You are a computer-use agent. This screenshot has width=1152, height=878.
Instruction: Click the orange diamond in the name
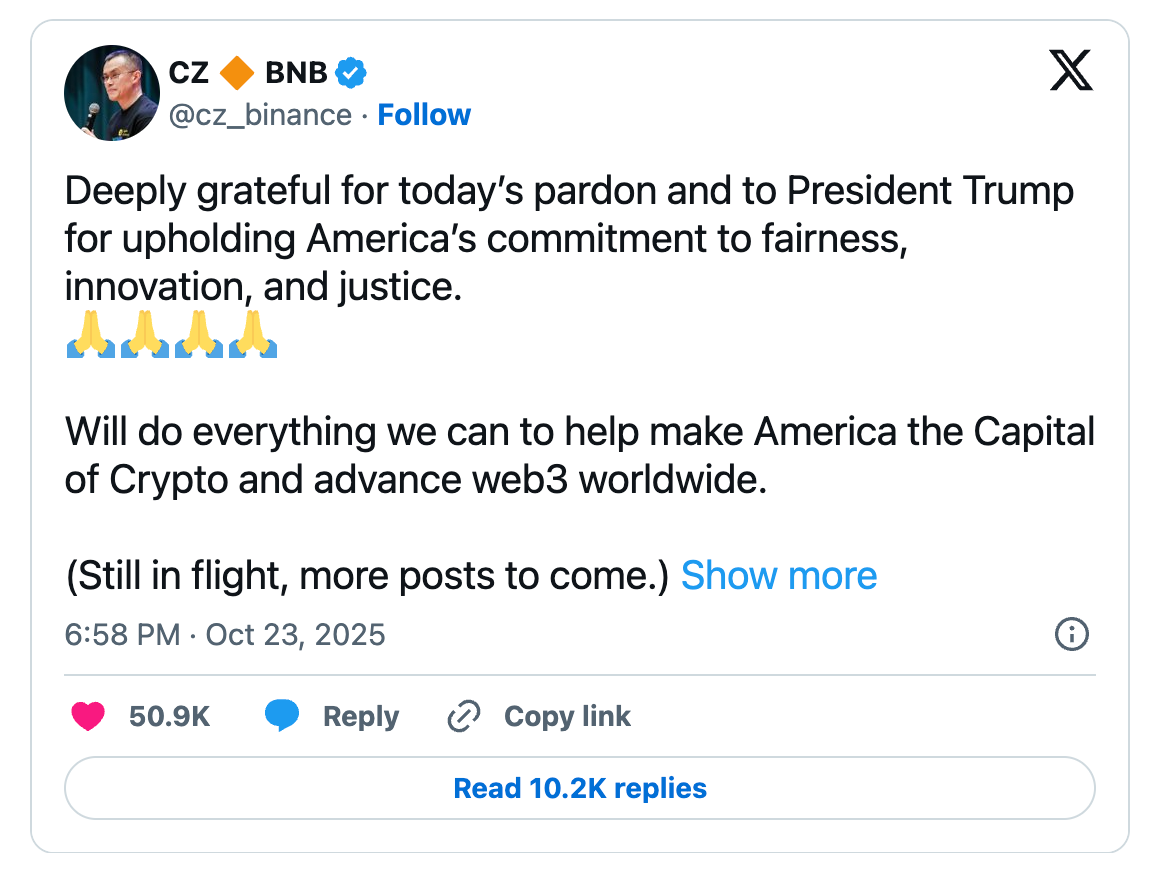(236, 73)
